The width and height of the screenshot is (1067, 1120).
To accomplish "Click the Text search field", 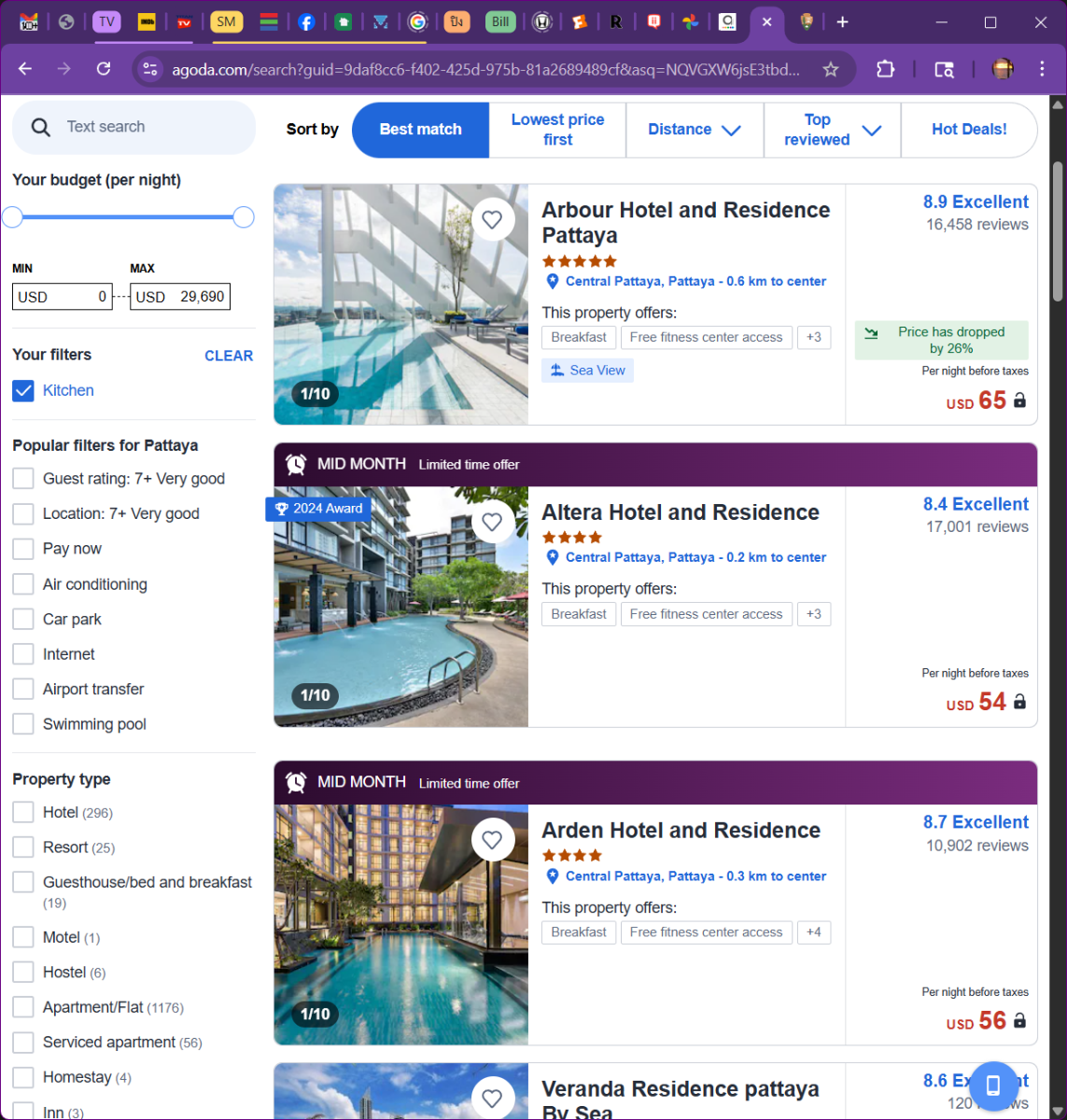I will [x=140, y=127].
